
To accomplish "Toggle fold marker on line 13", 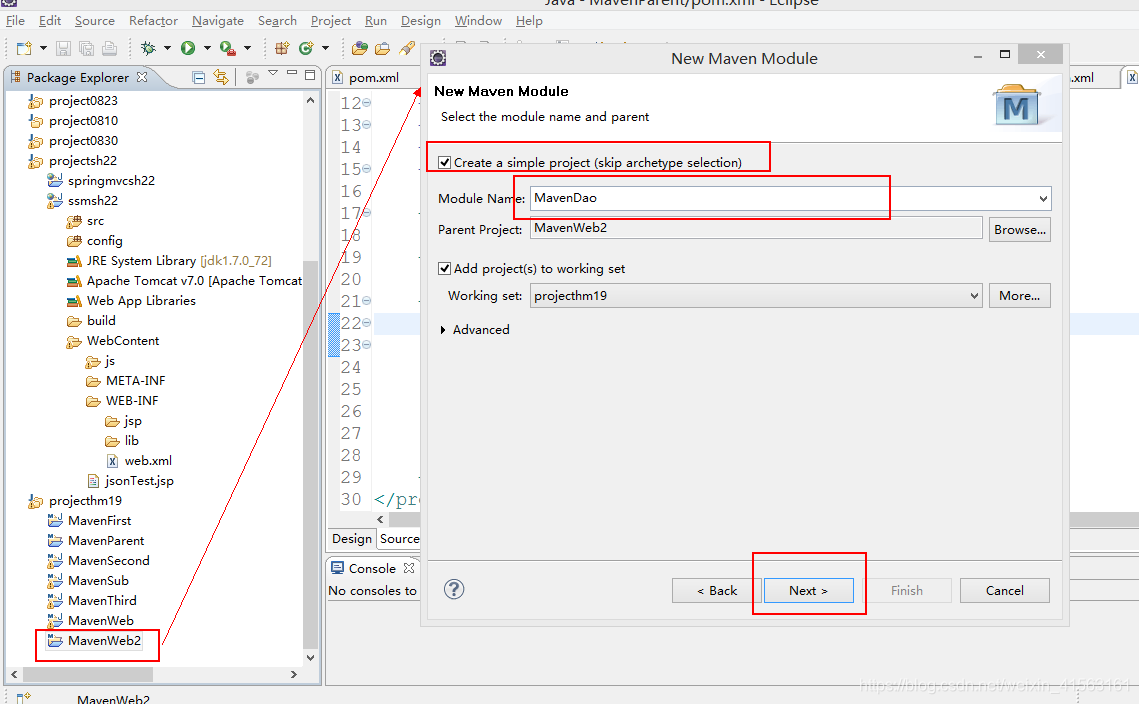I will pos(367,125).
